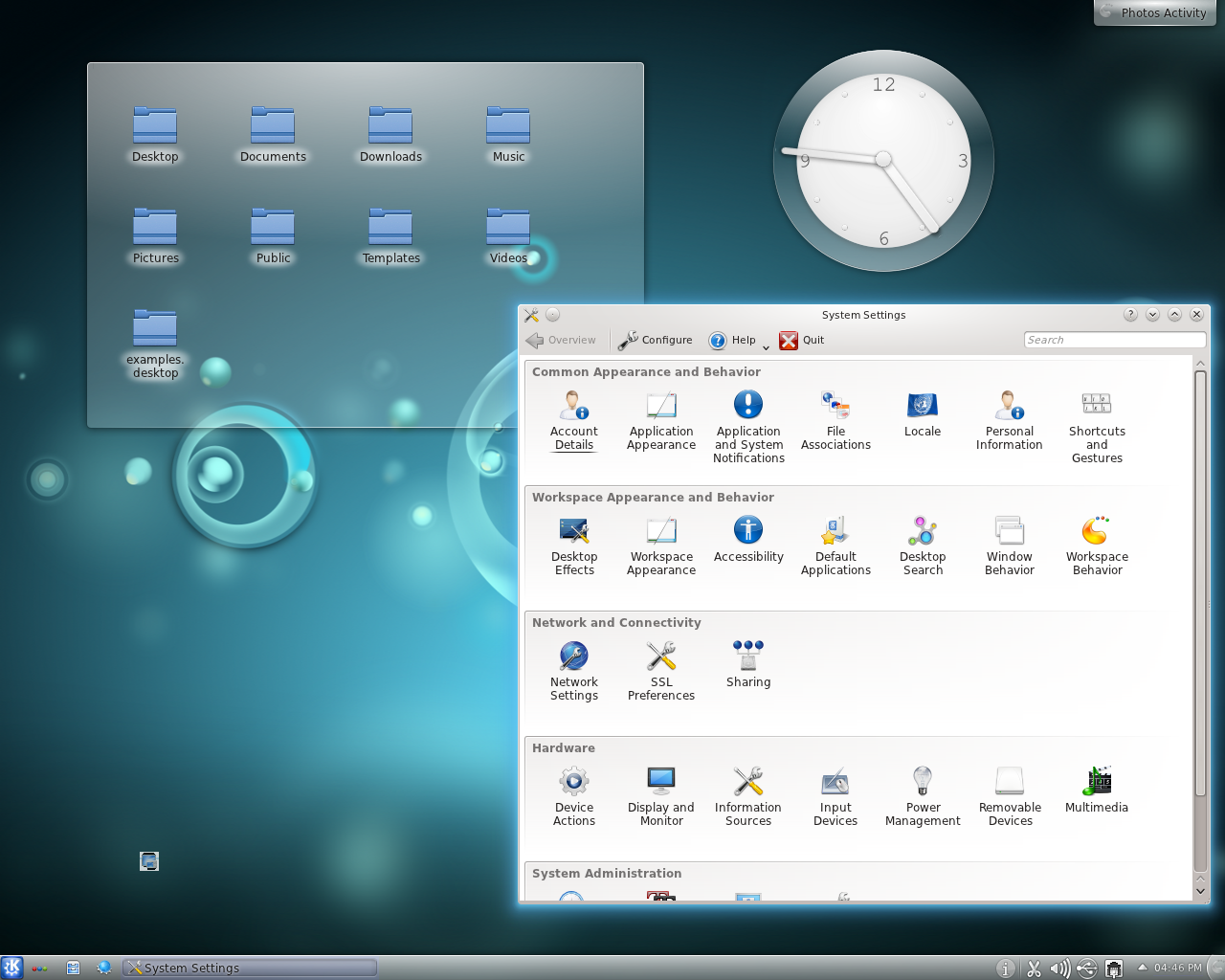The height and width of the screenshot is (980, 1225).
Task: Select System Settings in the taskbar
Action: 249,968
